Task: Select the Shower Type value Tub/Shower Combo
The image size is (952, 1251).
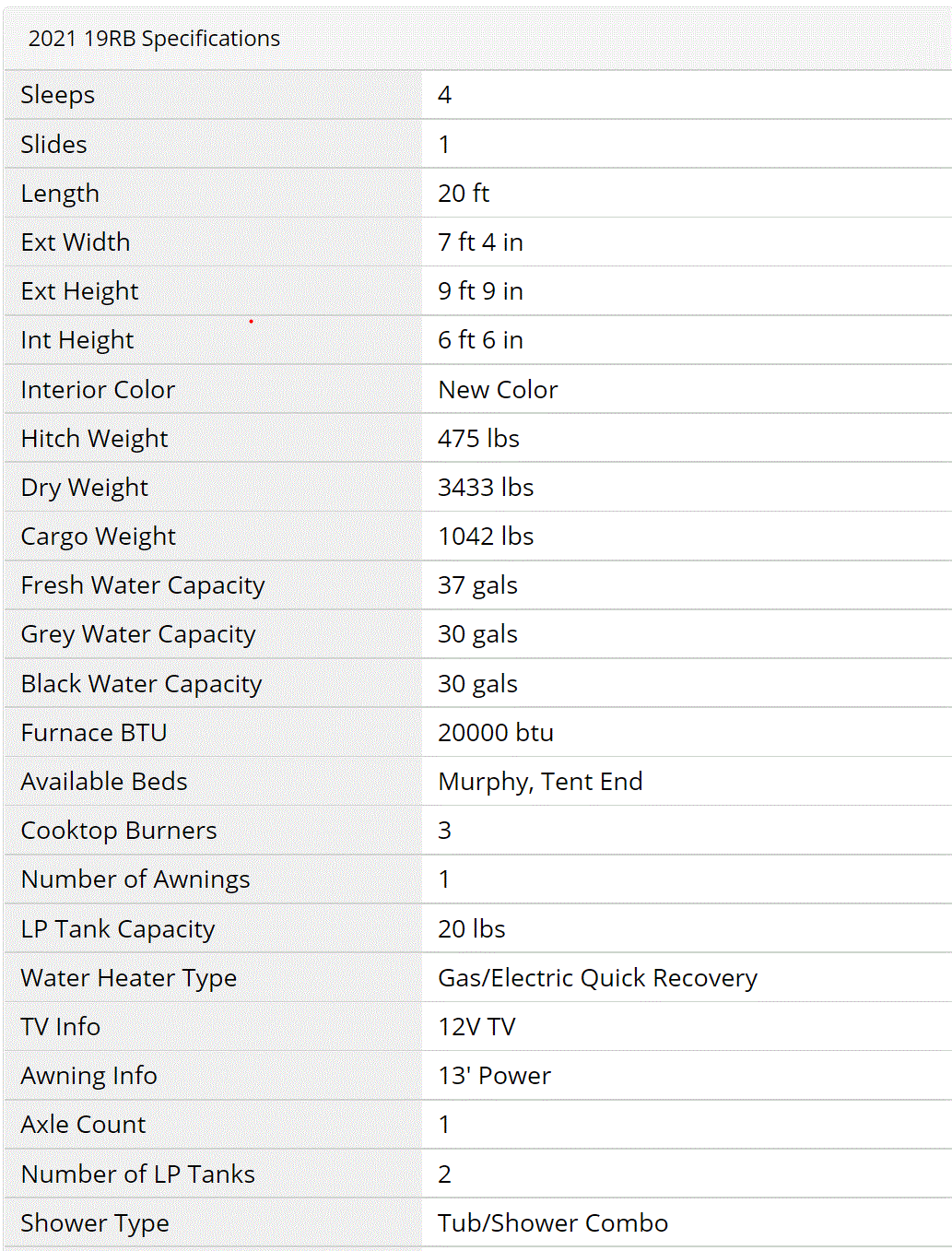Action: [x=553, y=1223]
